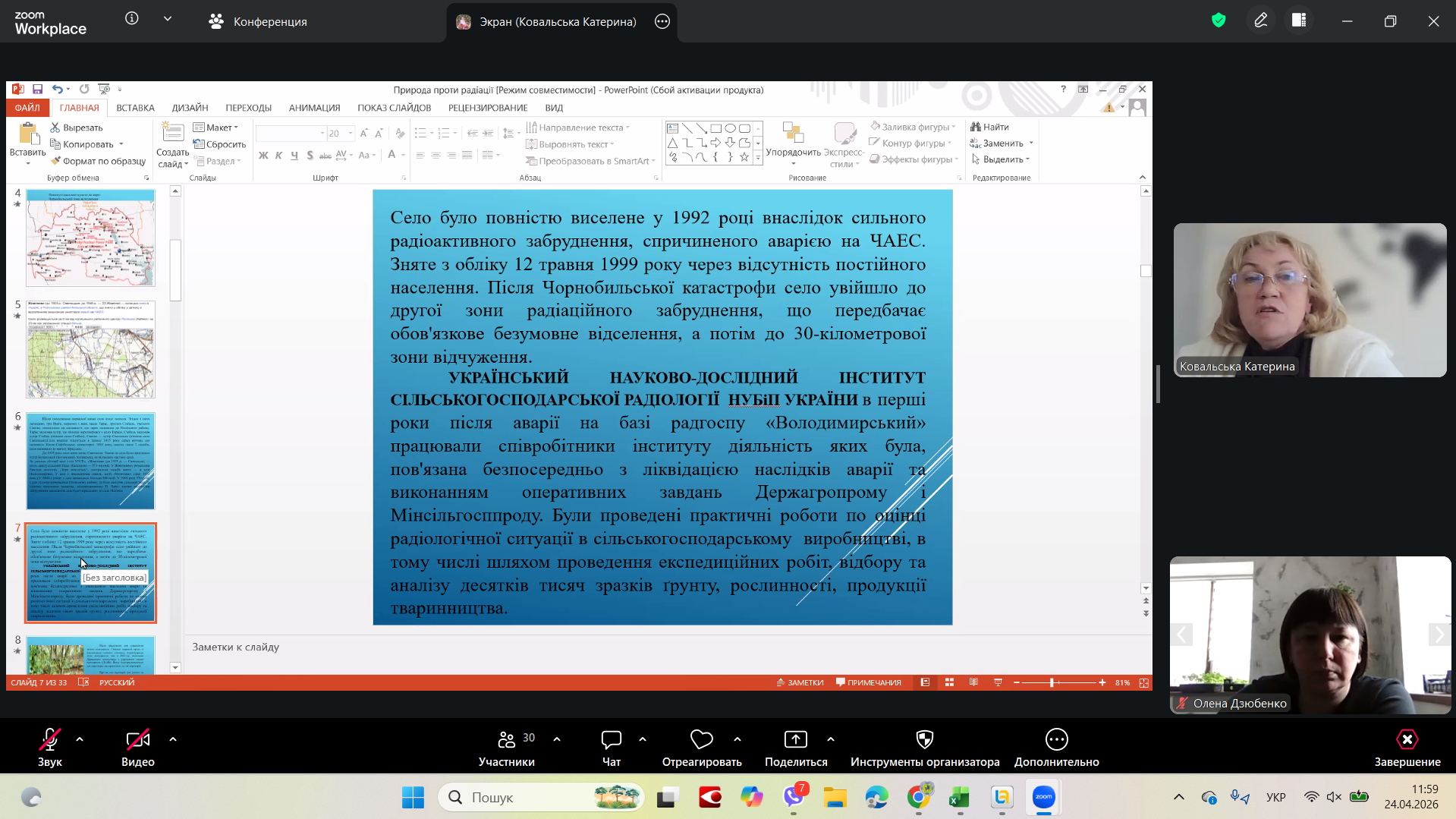The image size is (1456, 819).
Task: Expand video options arrow next to Видео
Action: (x=173, y=739)
